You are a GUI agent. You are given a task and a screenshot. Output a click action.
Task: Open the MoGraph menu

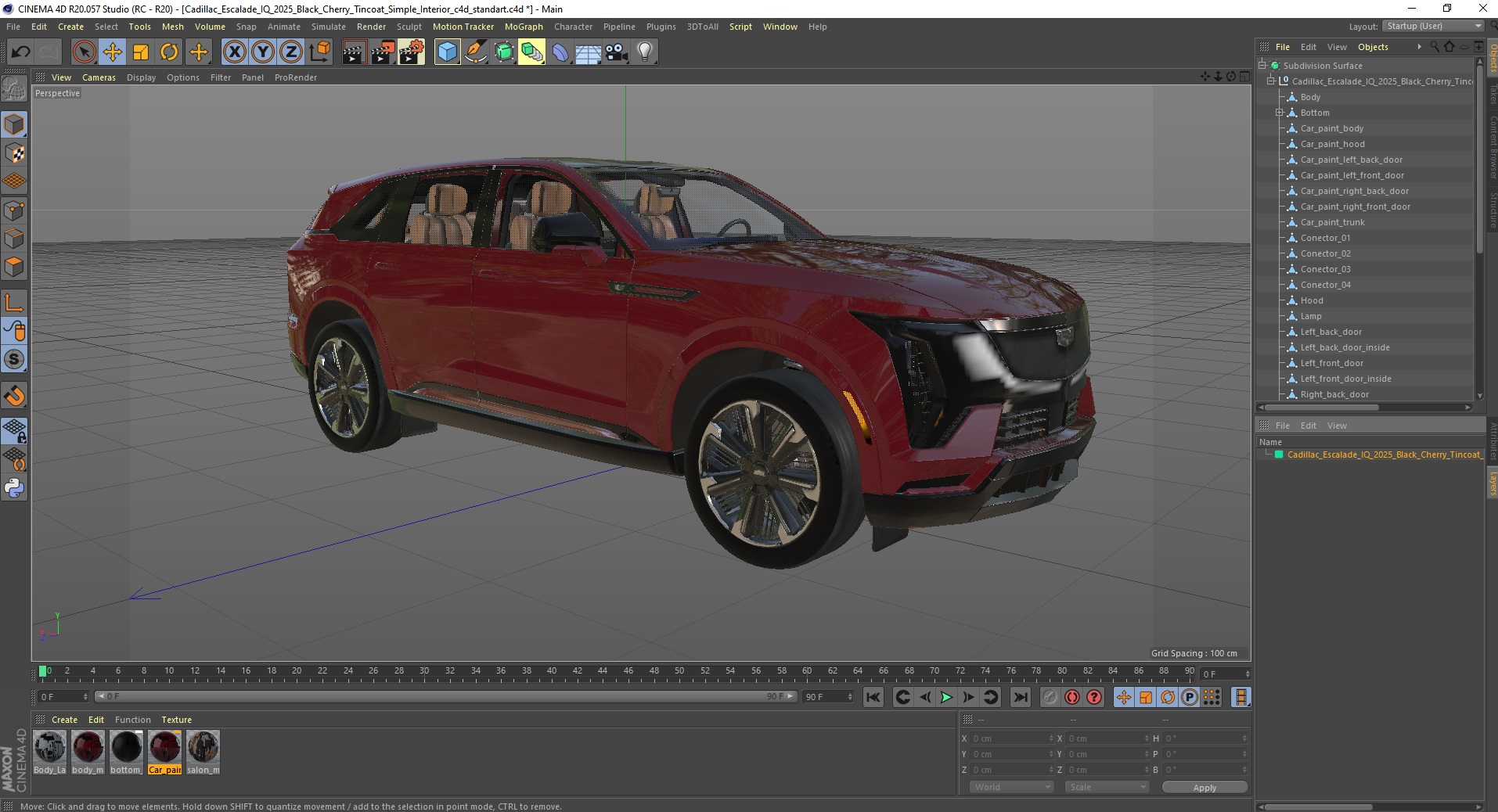coord(524,27)
